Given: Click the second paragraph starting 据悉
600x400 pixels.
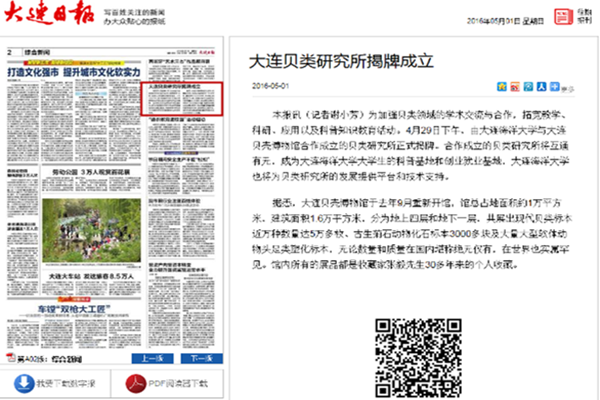Looking at the screenshot, I should (x=412, y=233).
